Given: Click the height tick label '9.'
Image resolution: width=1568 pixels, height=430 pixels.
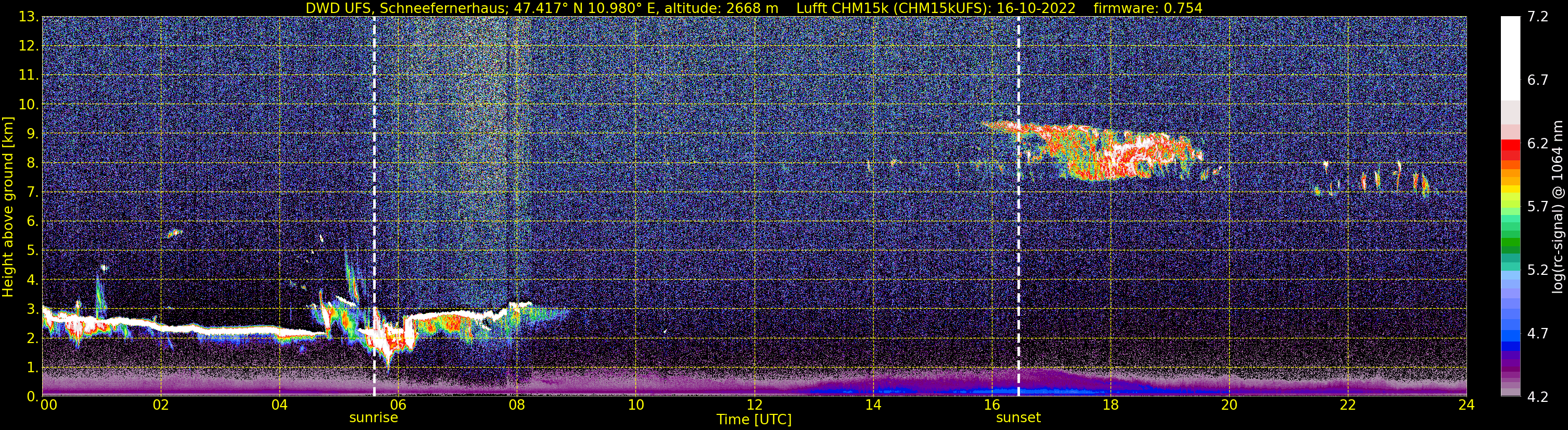Looking at the screenshot, I should coord(32,134).
